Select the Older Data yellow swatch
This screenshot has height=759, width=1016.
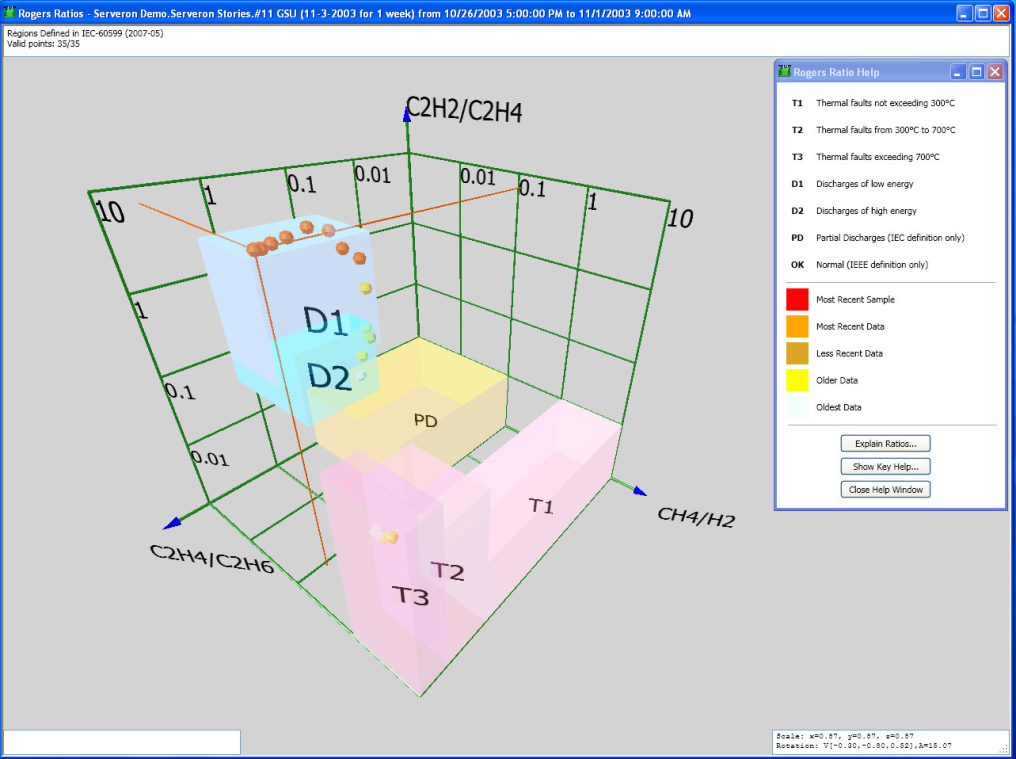point(797,380)
